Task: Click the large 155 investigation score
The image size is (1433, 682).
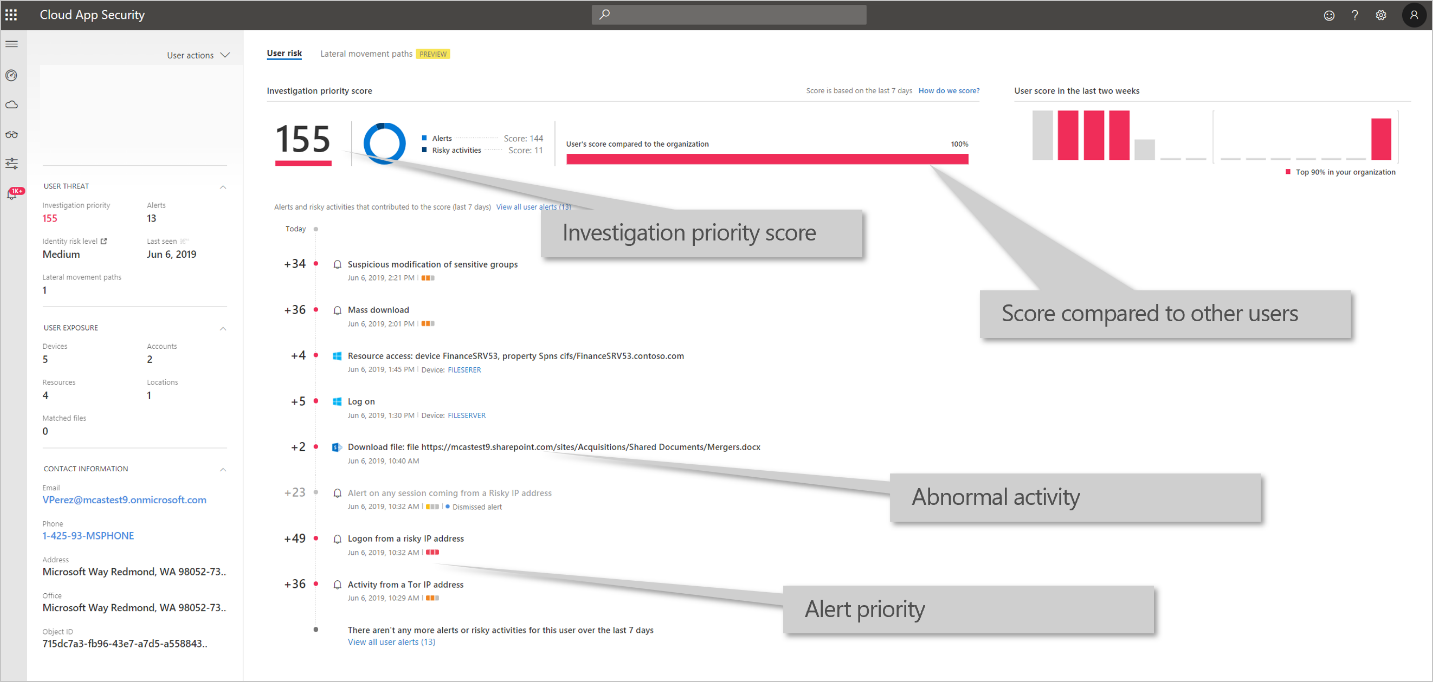Action: 303,139
